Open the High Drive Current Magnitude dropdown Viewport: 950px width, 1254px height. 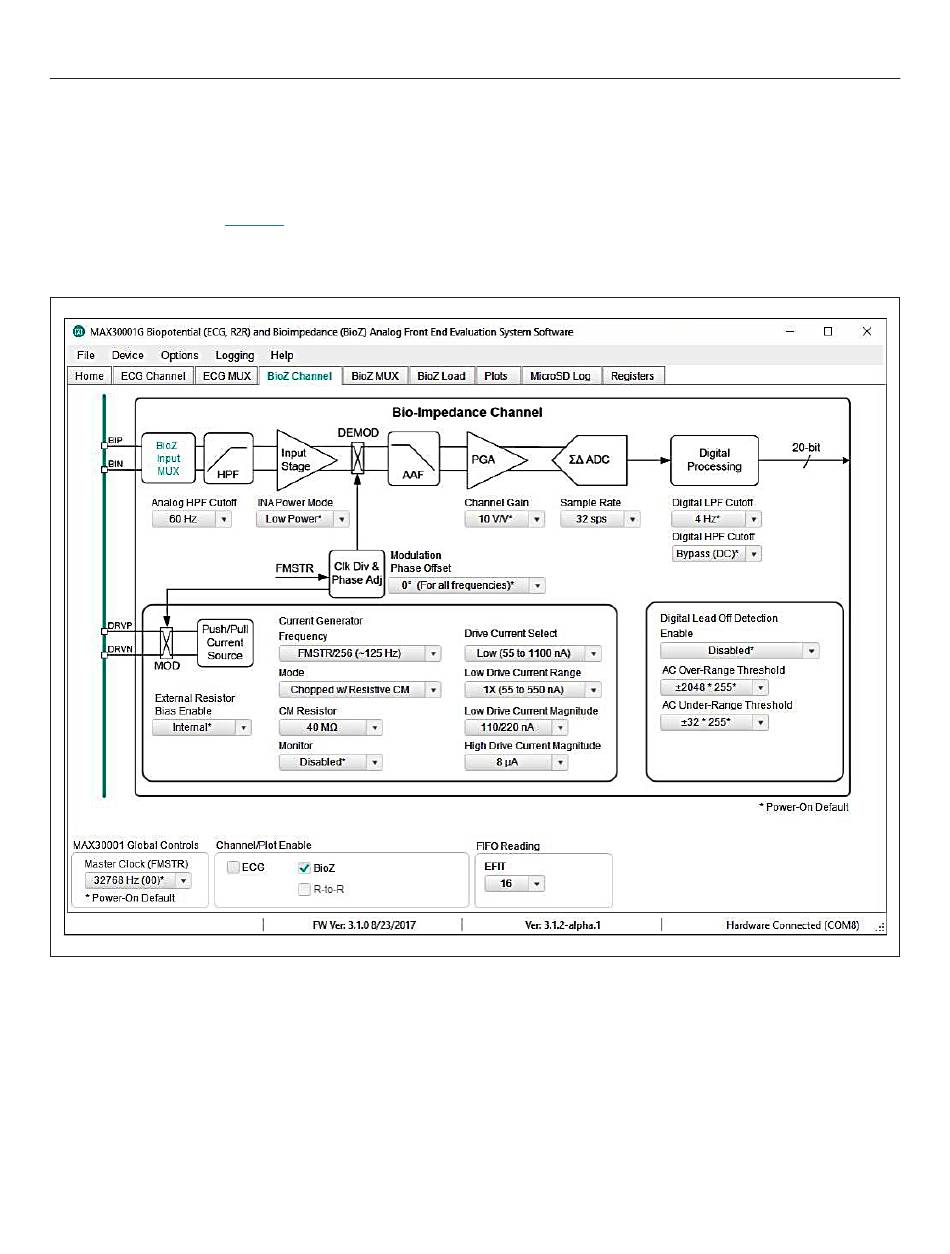pos(516,762)
